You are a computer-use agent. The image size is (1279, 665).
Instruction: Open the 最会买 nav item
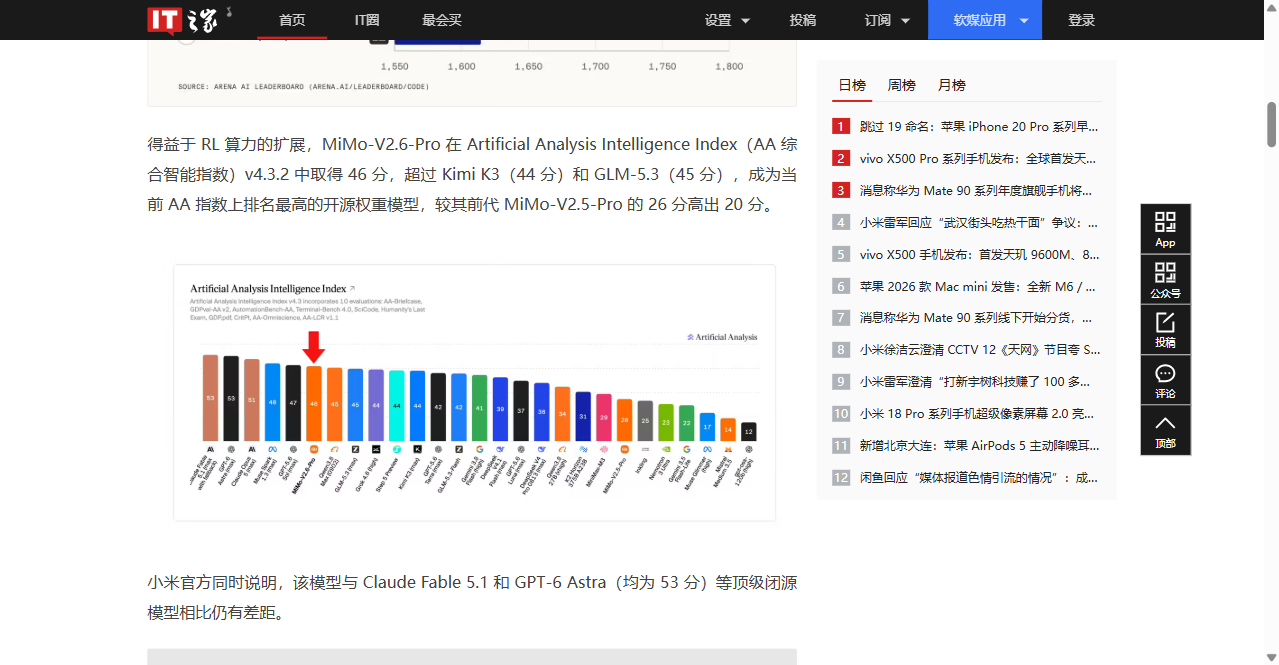(442, 20)
